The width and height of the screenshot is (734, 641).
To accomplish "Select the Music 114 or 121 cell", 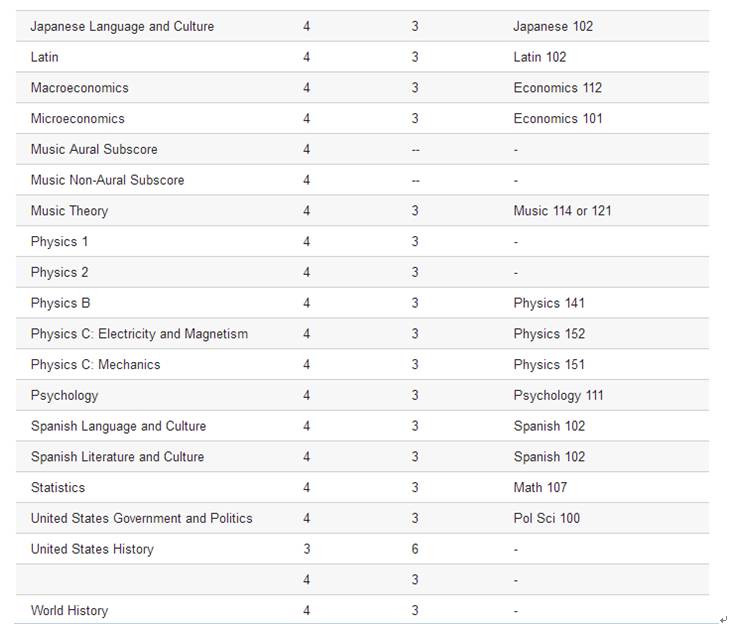I will click(x=563, y=211).
